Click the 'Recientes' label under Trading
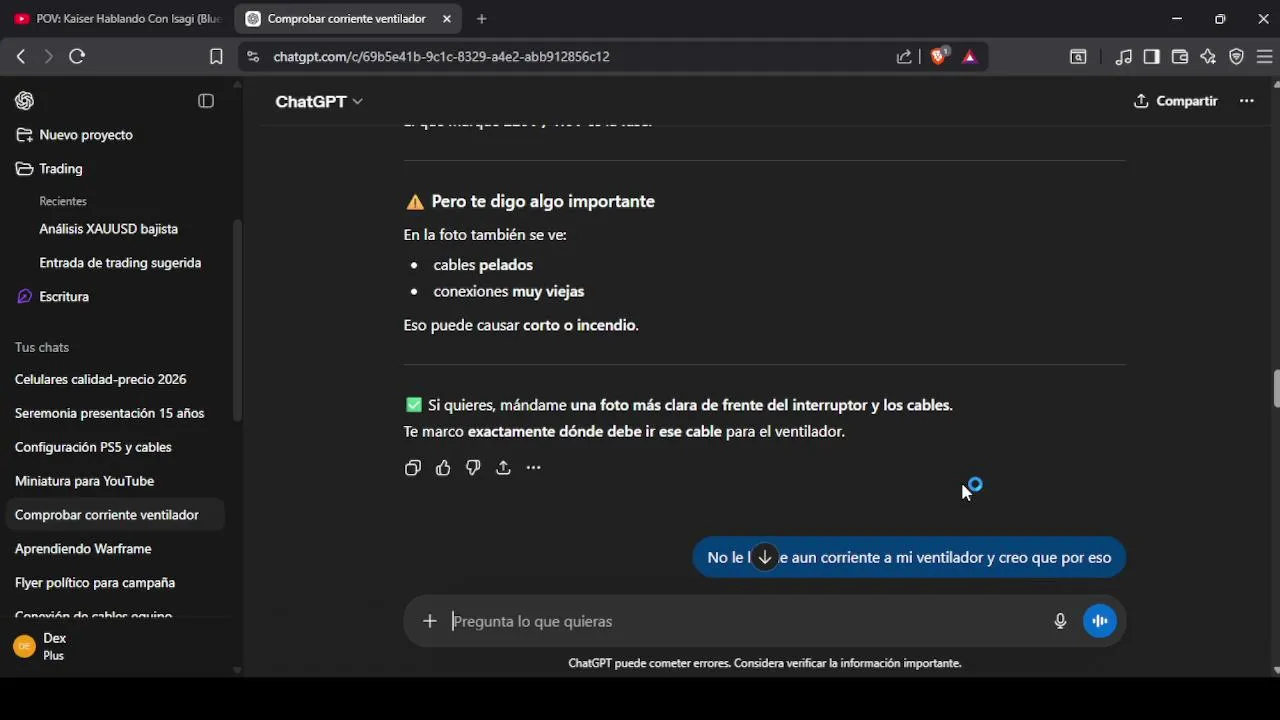The width and height of the screenshot is (1280, 720). pyautogui.click(x=63, y=202)
